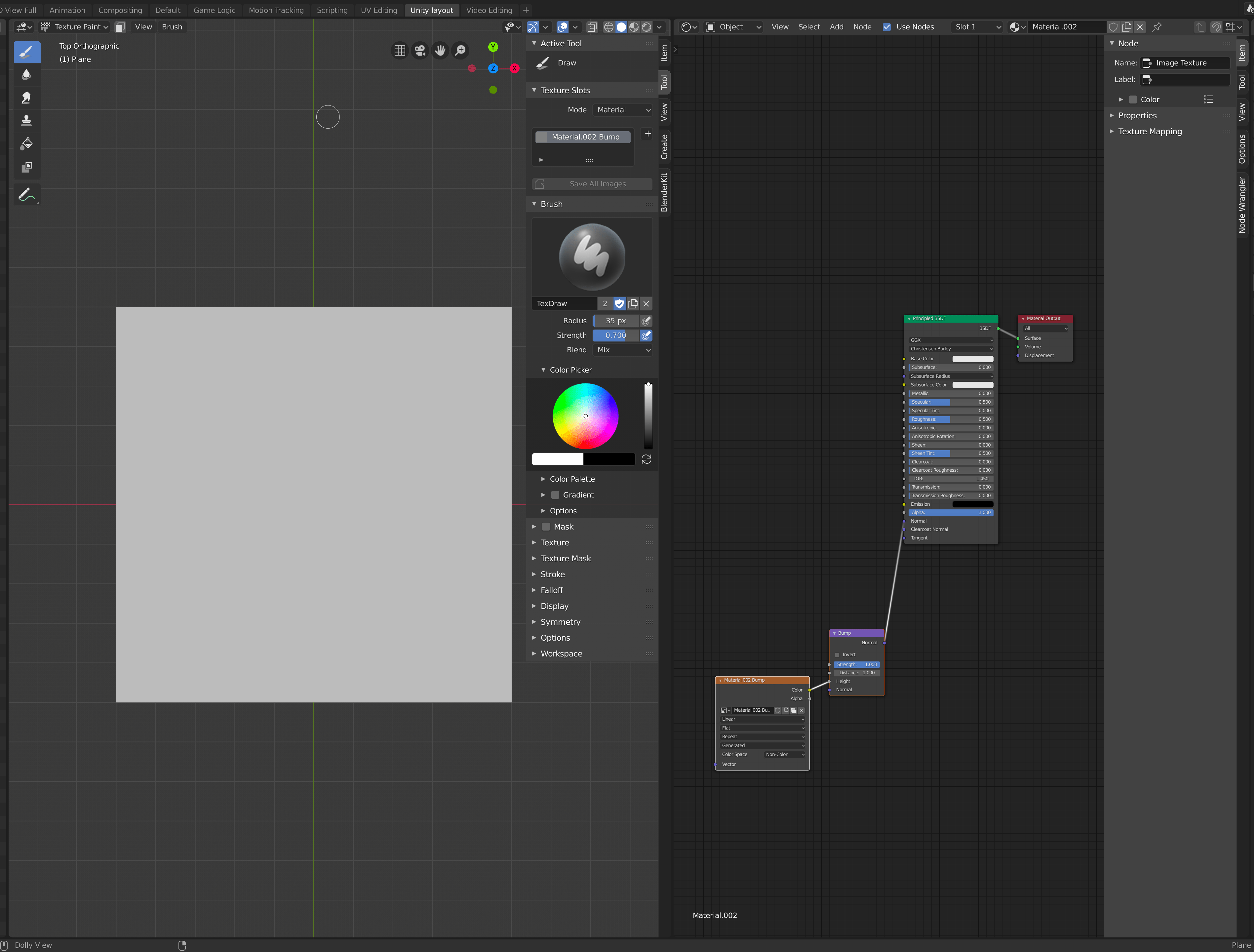Open the Blend mode dropdown set to Mix
Viewport: 1254px width, 952px height.
622,350
